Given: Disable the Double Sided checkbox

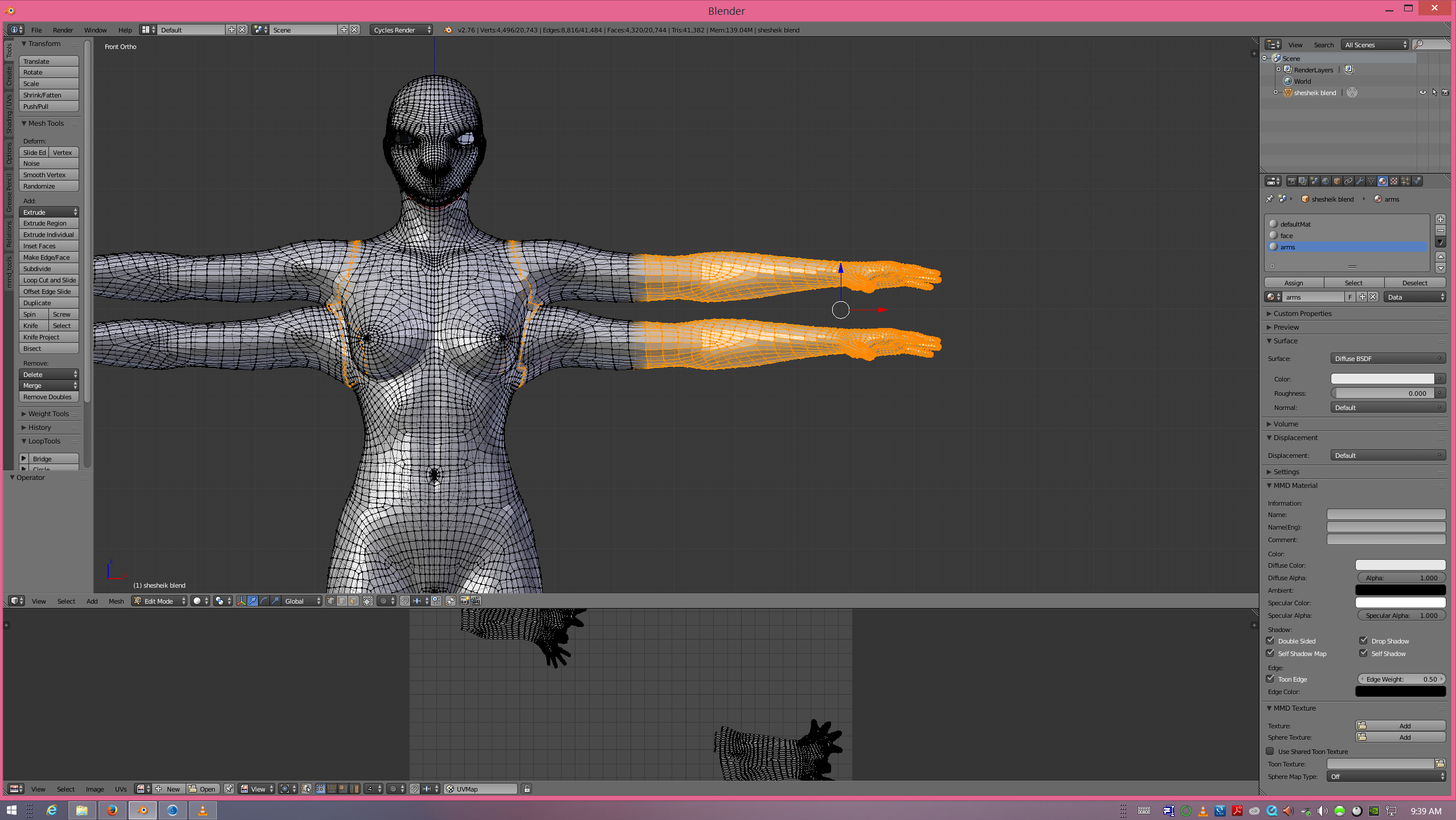Looking at the screenshot, I should [x=1270, y=641].
